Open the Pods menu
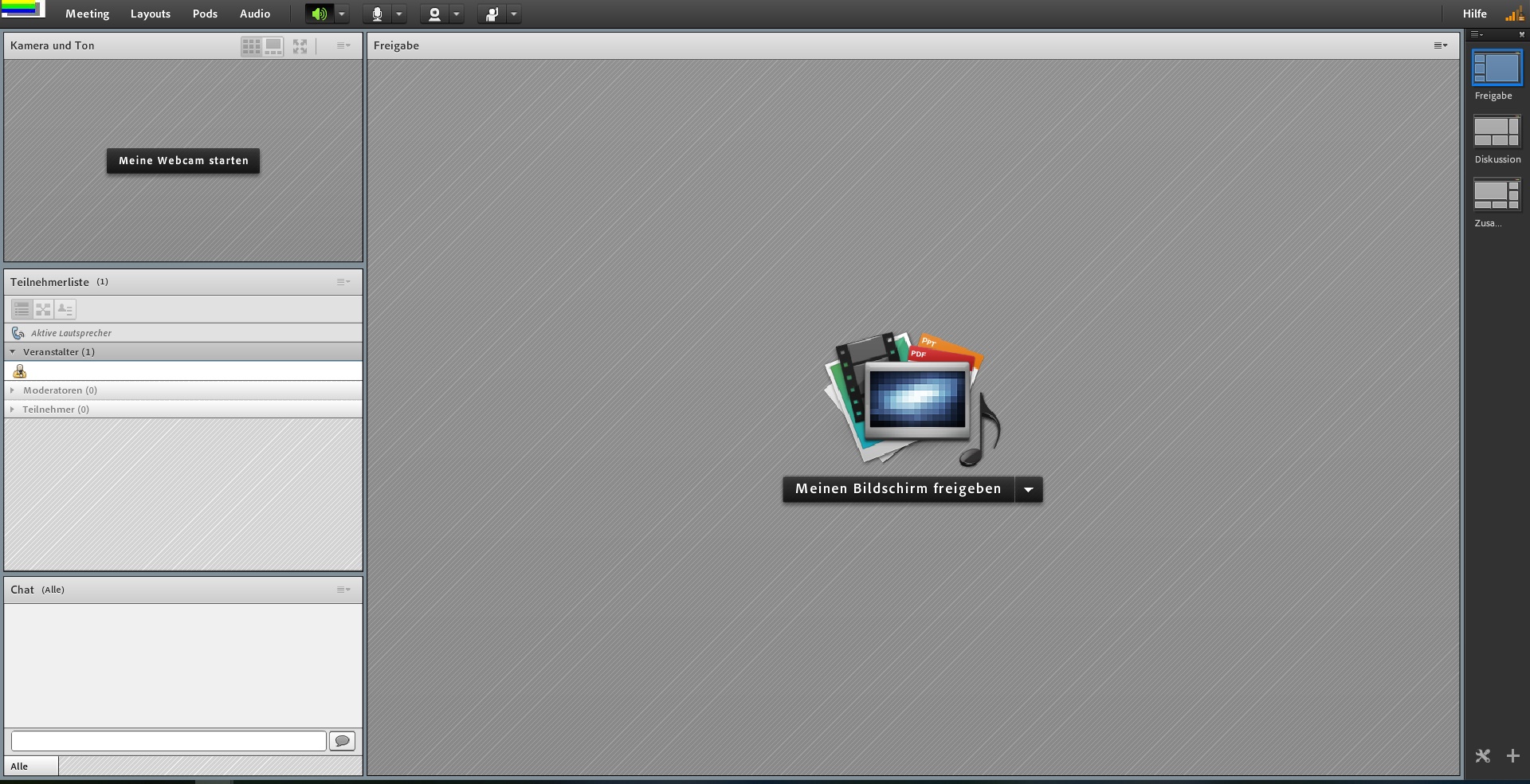This screenshot has width=1530, height=784. click(205, 14)
